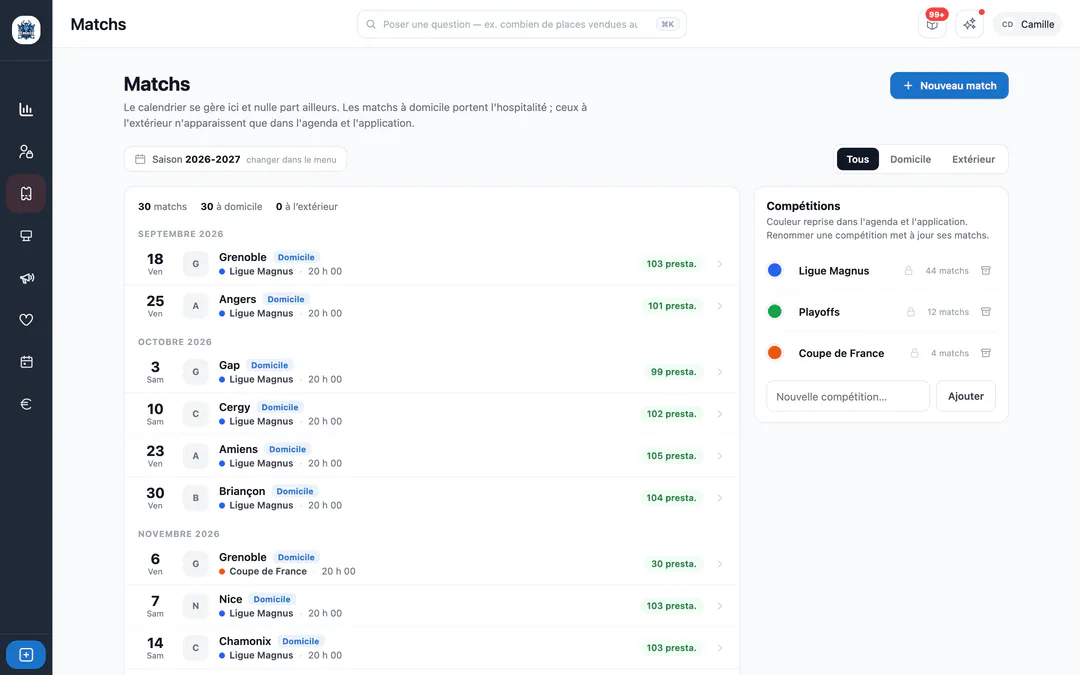
Task: Click the 105 presta. badge
Action: tap(671, 456)
